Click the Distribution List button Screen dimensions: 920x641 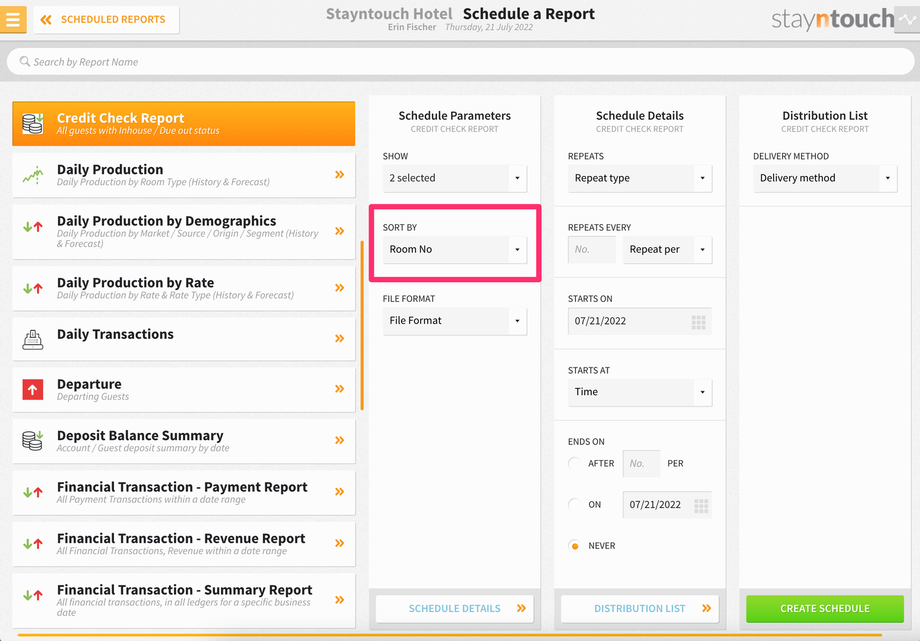640,609
